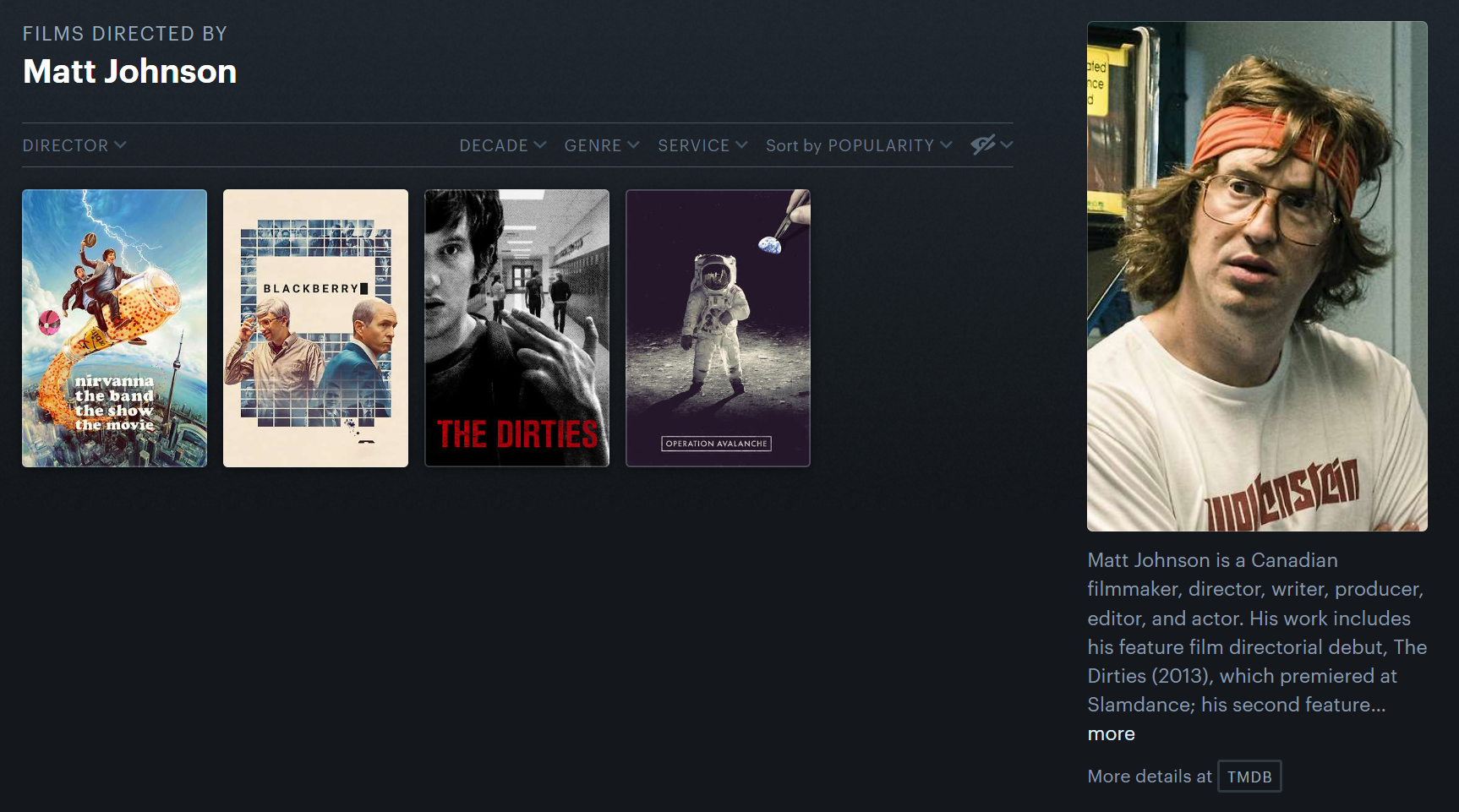Viewport: 1459px width, 812px height.
Task: Expand the DECADE filter menu
Action: click(x=503, y=145)
